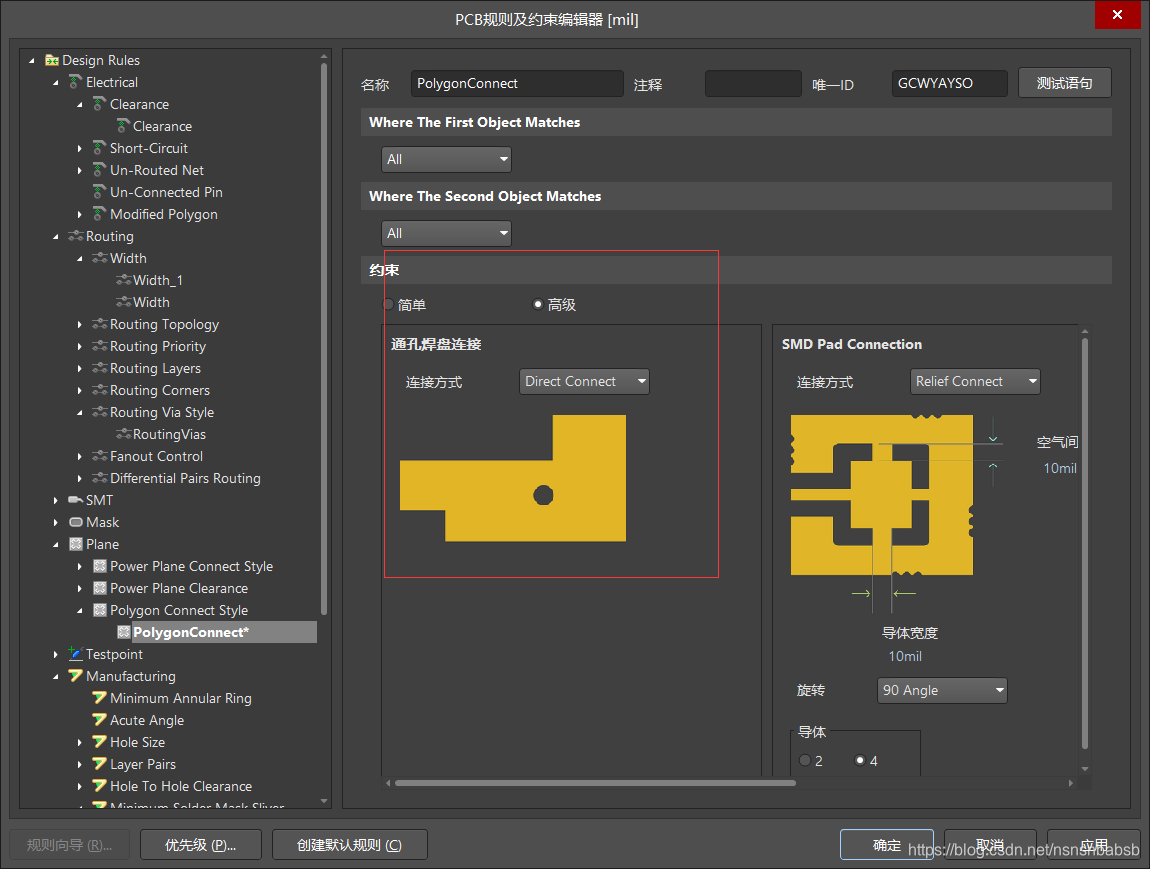Choose 4 conductors radio option
This screenshot has width=1150, height=869.
(x=860, y=760)
